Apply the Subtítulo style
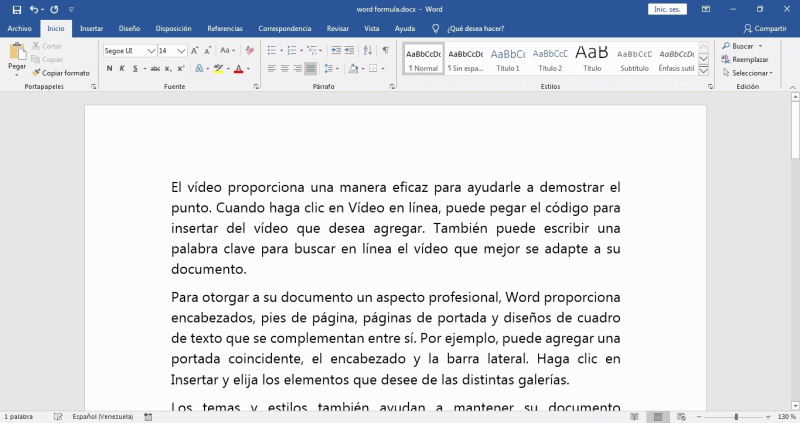 (634, 59)
